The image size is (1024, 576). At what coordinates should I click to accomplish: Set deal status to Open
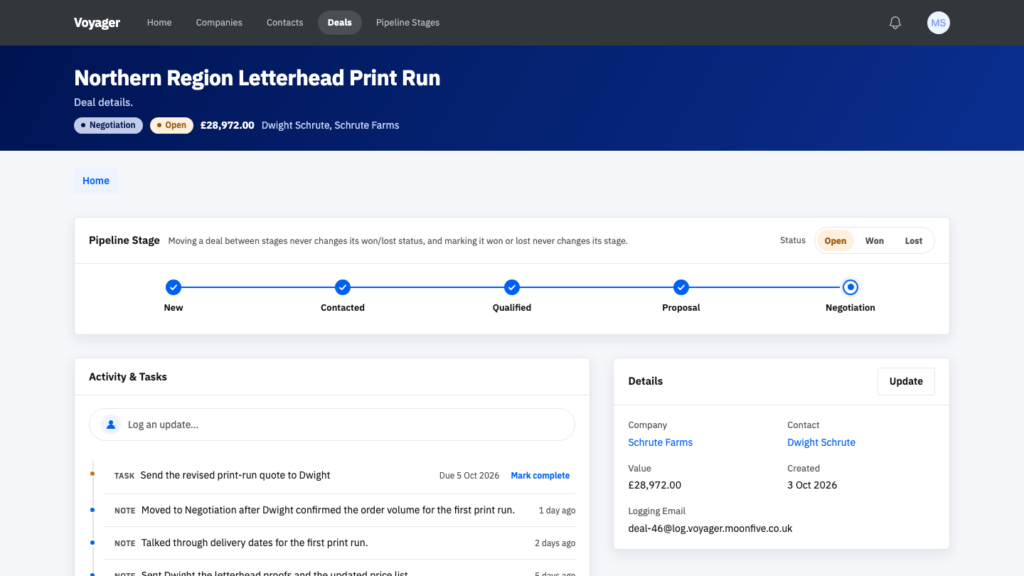(835, 241)
